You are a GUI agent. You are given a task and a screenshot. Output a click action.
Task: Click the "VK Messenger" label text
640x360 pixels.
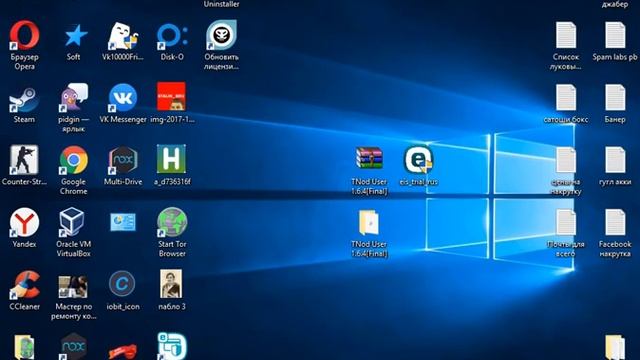pyautogui.click(x=123, y=119)
